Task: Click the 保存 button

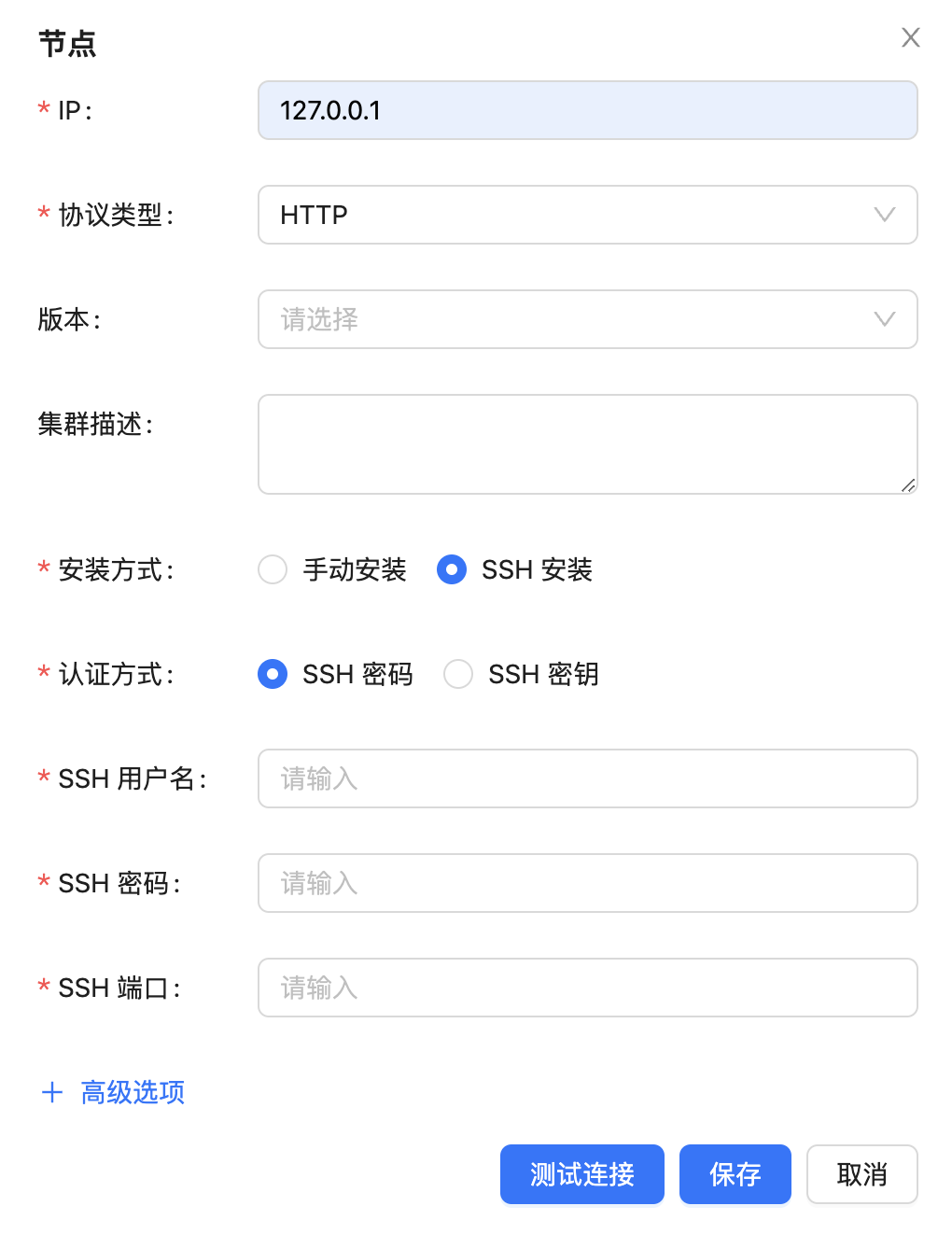Action: [735, 1174]
